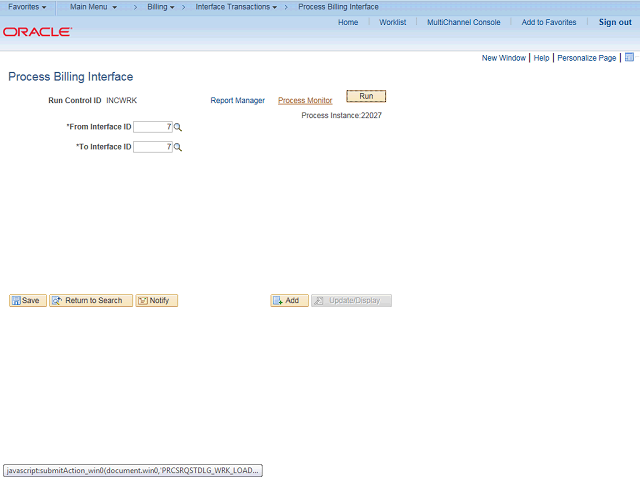Select the Process Billing Interface breadcrumb
Image resolution: width=640 pixels, height=480 pixels.
click(338, 7)
